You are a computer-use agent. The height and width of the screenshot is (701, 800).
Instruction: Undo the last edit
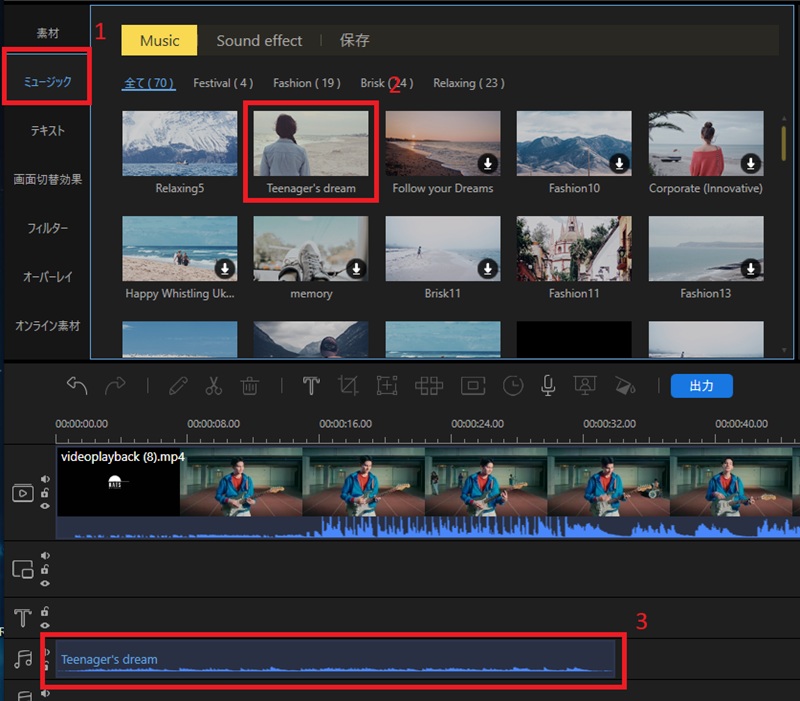tap(77, 386)
